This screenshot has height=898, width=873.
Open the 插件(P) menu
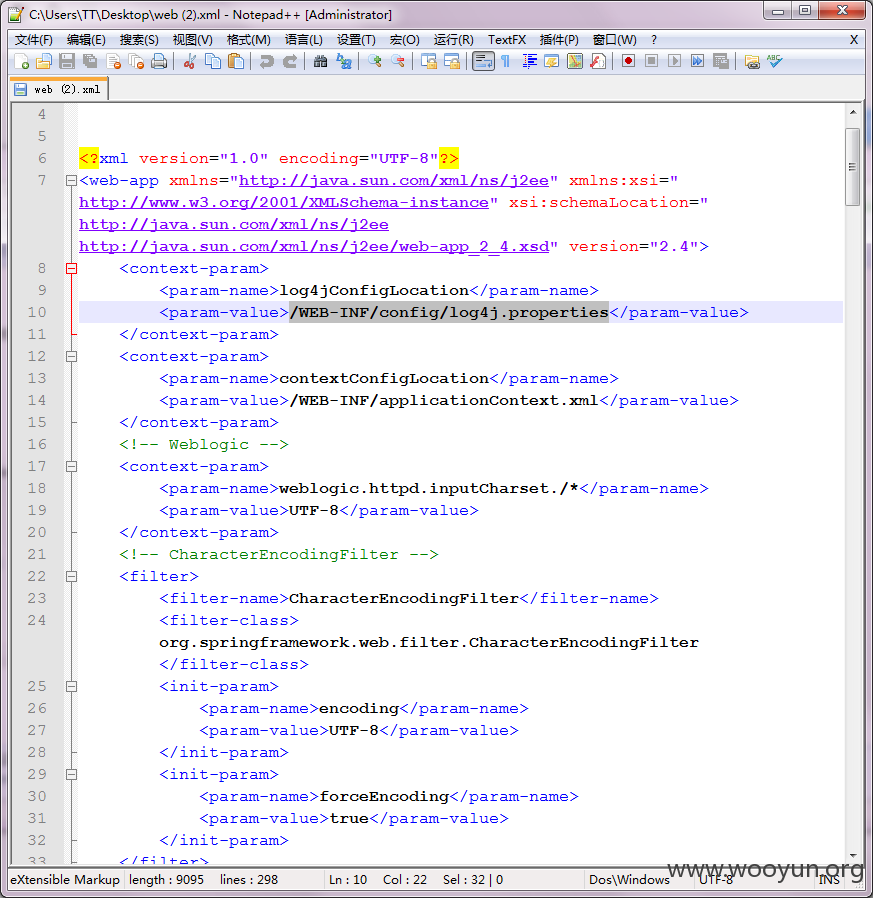[559, 40]
